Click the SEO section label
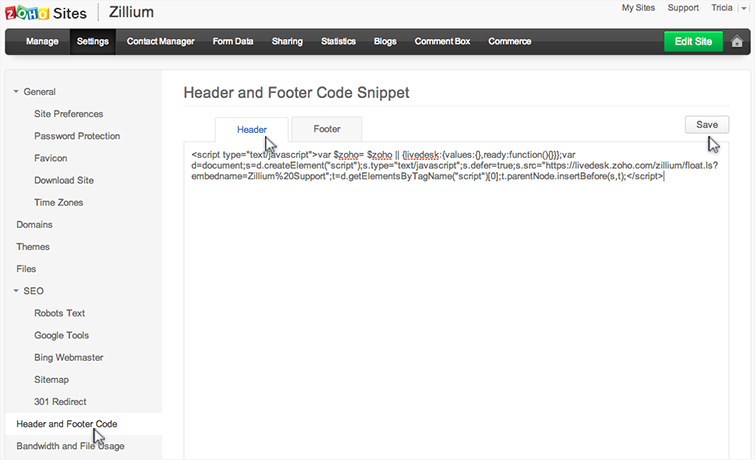Viewport: 755px width, 460px height. (33, 291)
